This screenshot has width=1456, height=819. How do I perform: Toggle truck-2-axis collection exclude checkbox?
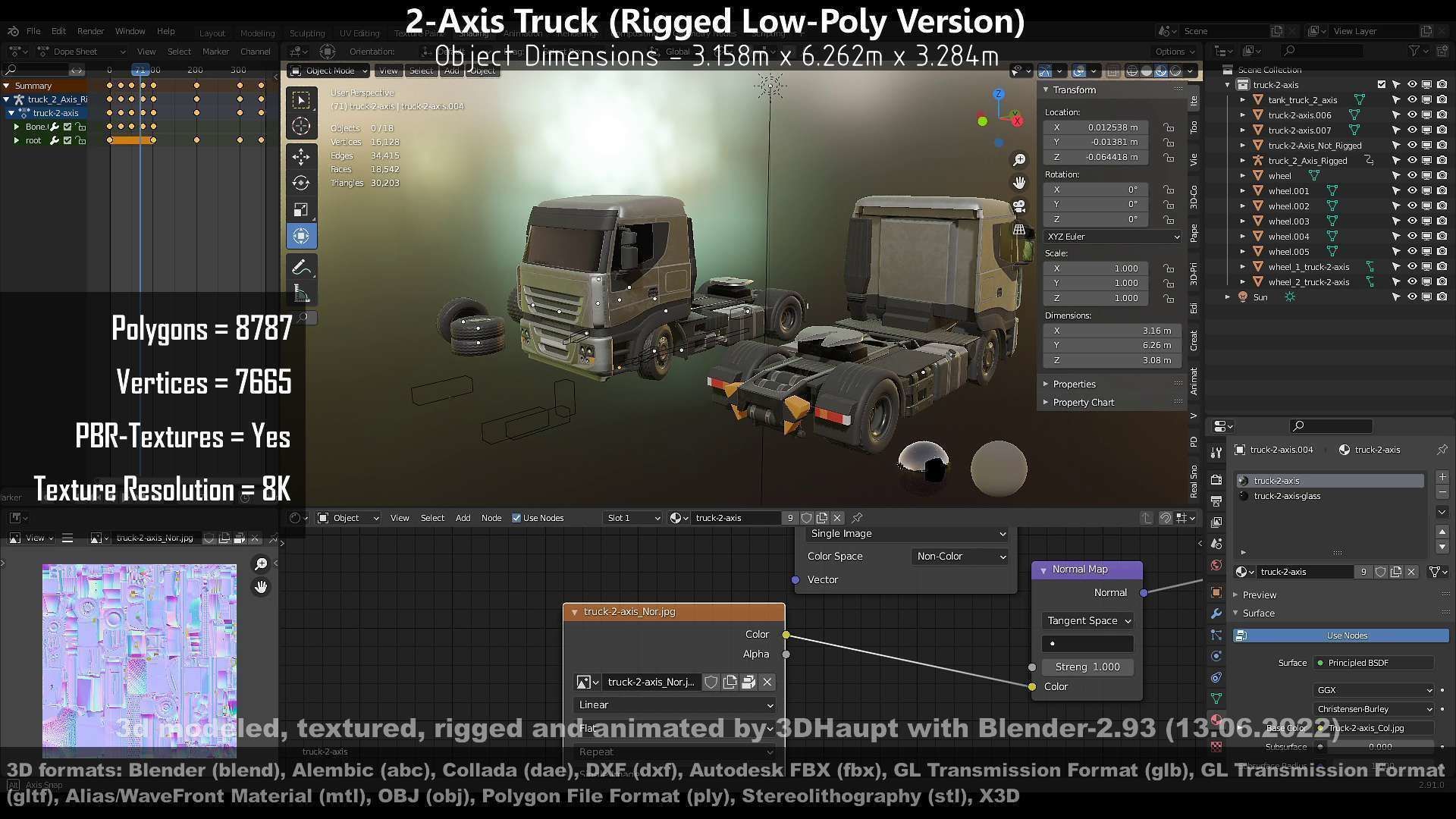point(1381,85)
